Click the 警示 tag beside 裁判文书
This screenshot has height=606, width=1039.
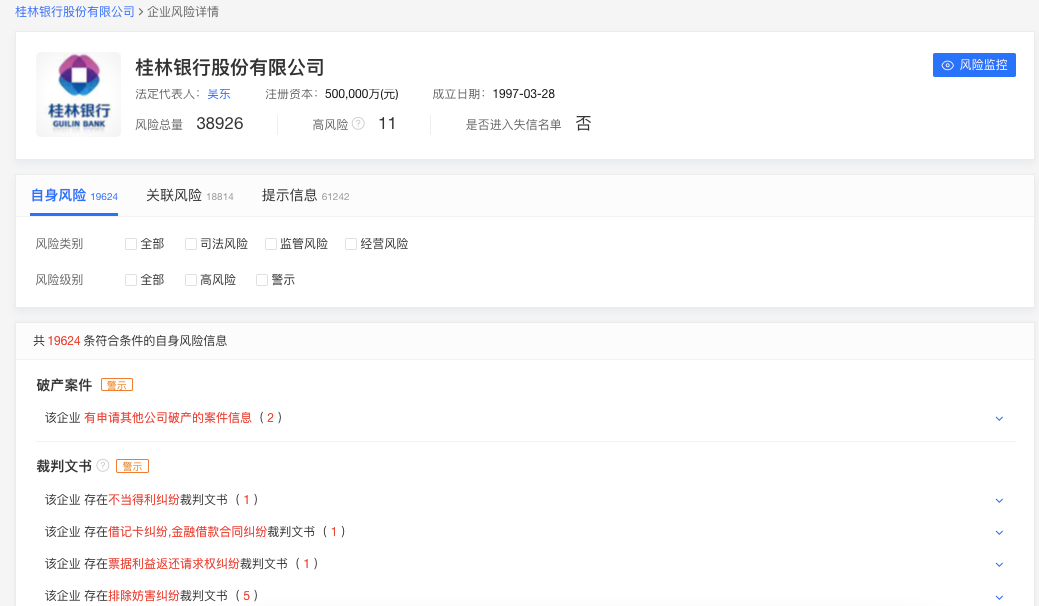[133, 466]
